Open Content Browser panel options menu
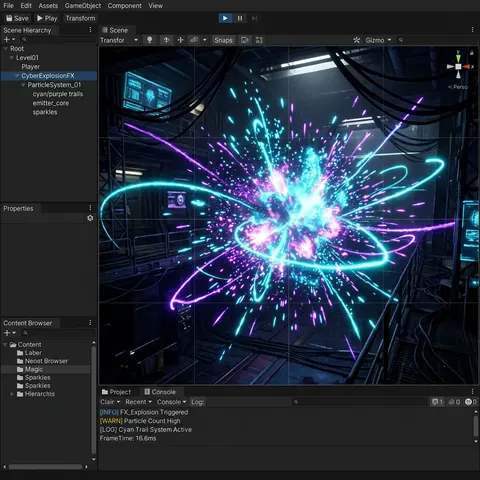The width and height of the screenshot is (480, 480). [x=90, y=323]
